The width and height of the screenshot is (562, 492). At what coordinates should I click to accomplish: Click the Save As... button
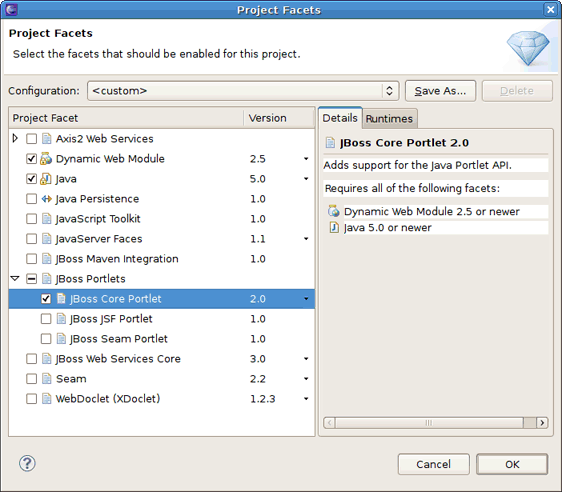pyautogui.click(x=440, y=91)
